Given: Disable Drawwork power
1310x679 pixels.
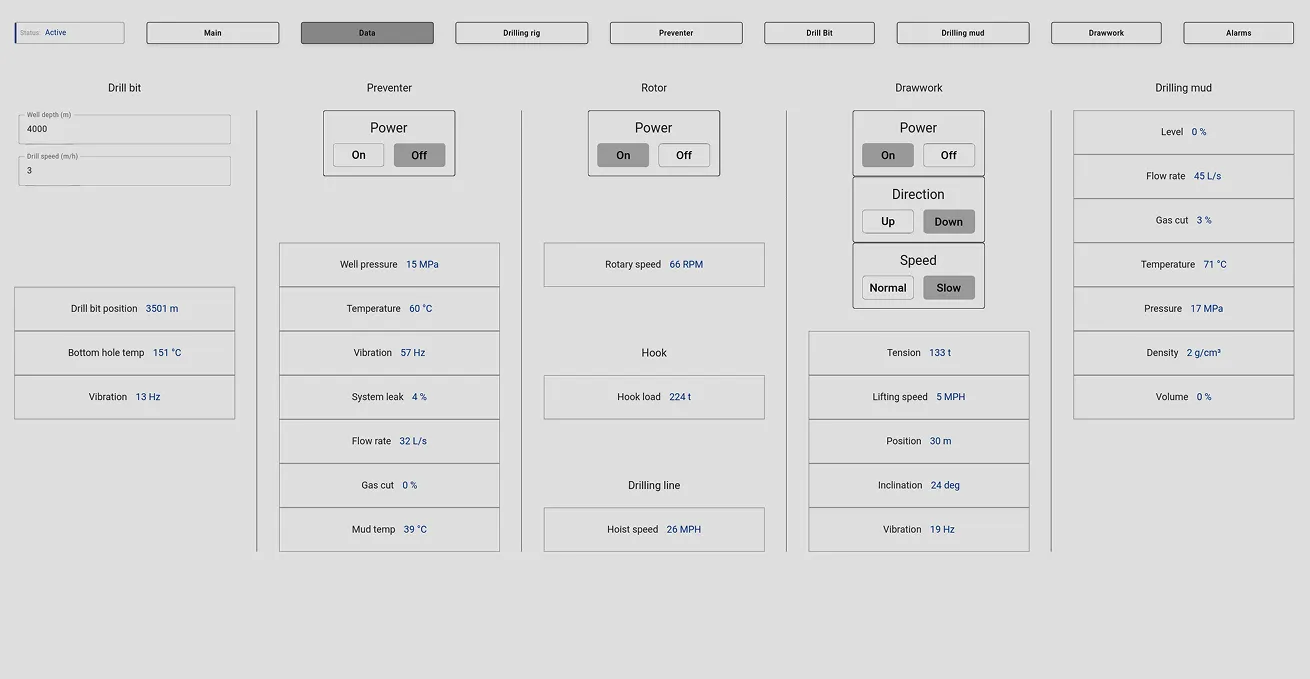Looking at the screenshot, I should 948,155.
